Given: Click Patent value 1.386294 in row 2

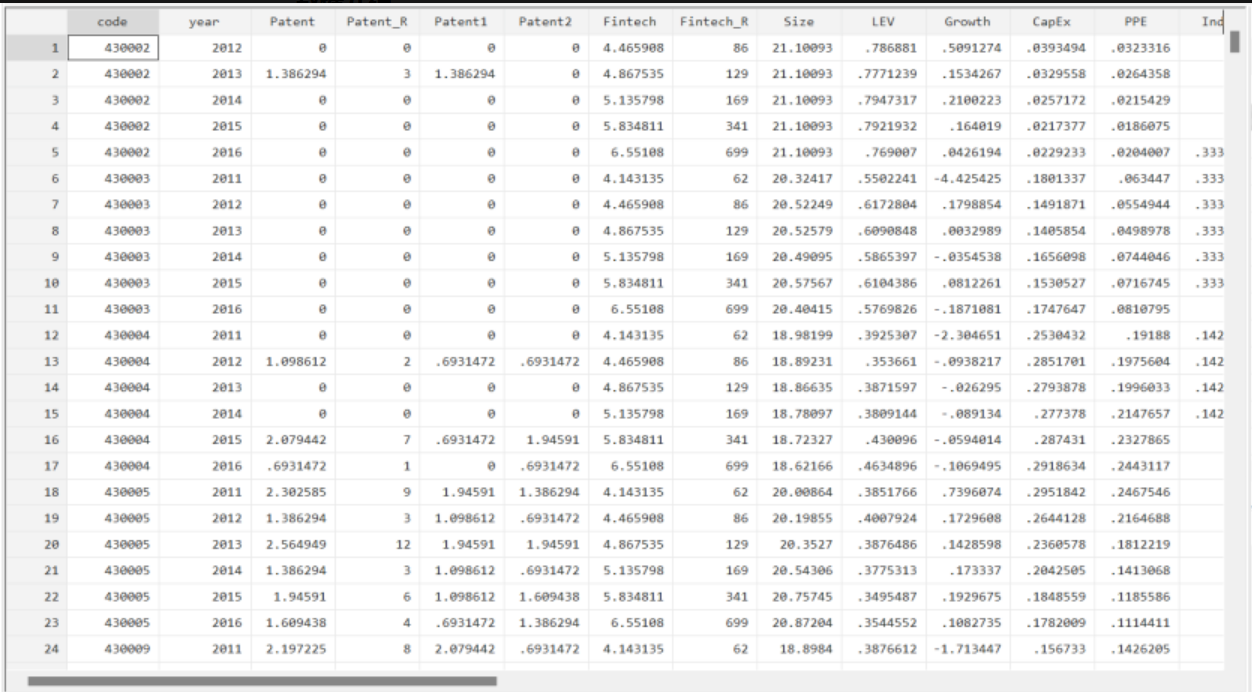Looking at the screenshot, I should 296,72.
